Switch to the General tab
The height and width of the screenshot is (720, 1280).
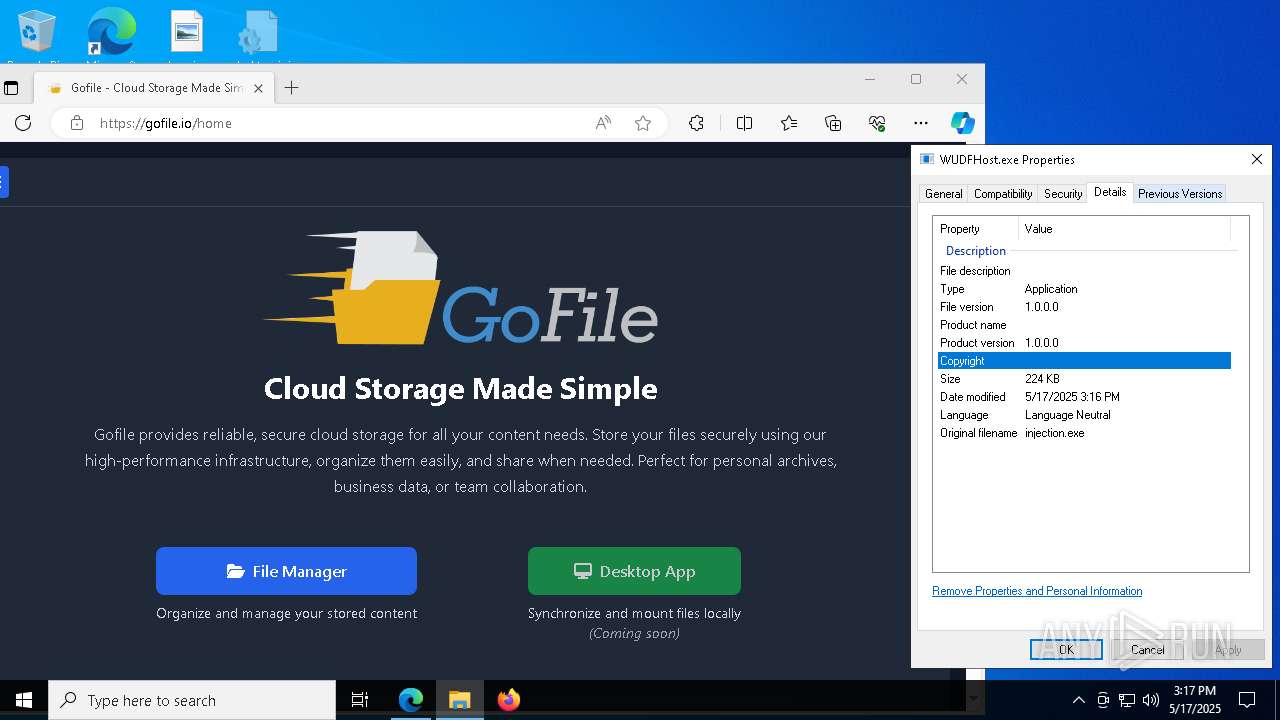coord(943,194)
